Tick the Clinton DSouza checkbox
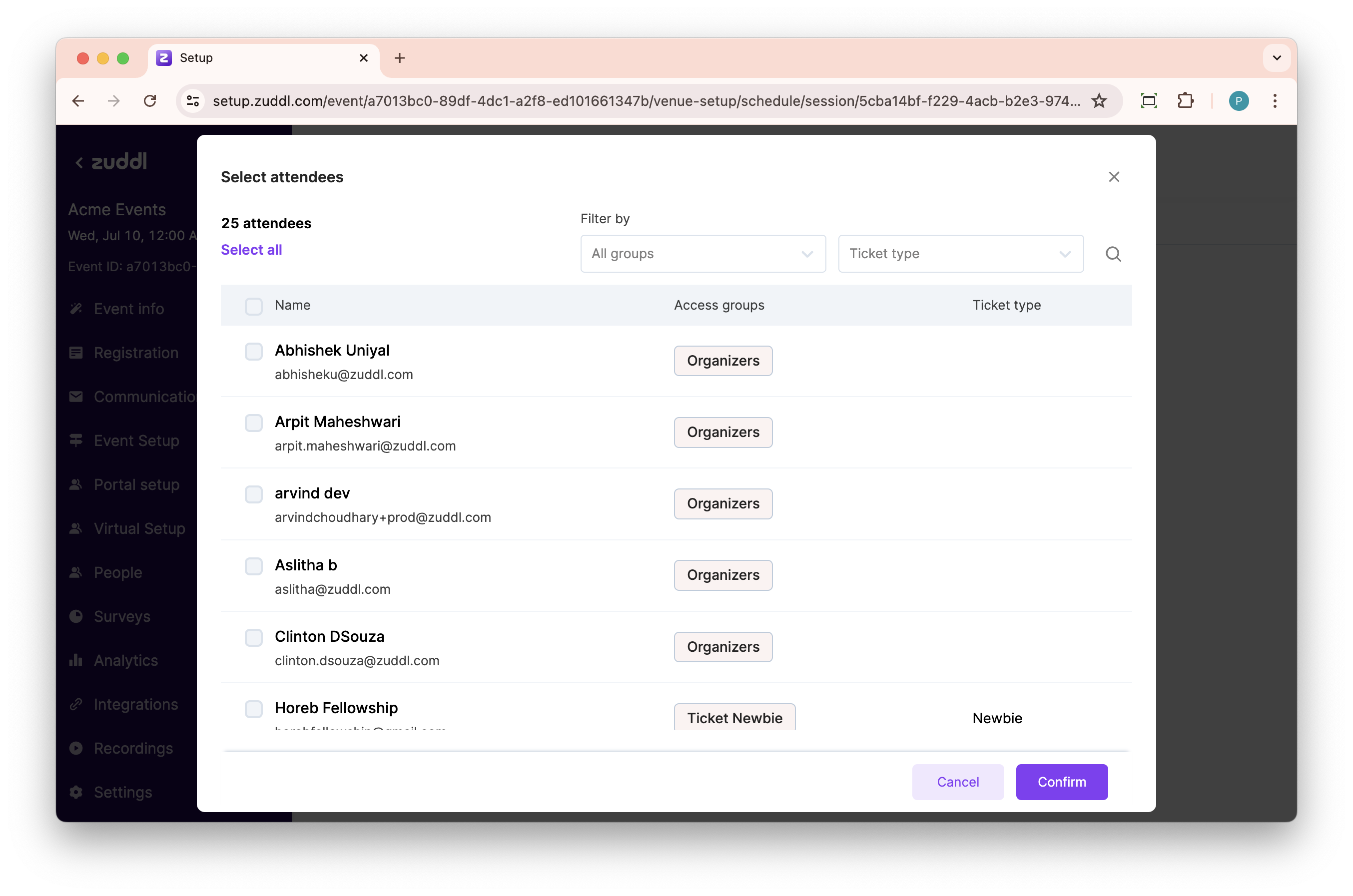The image size is (1353, 896). pyautogui.click(x=253, y=637)
